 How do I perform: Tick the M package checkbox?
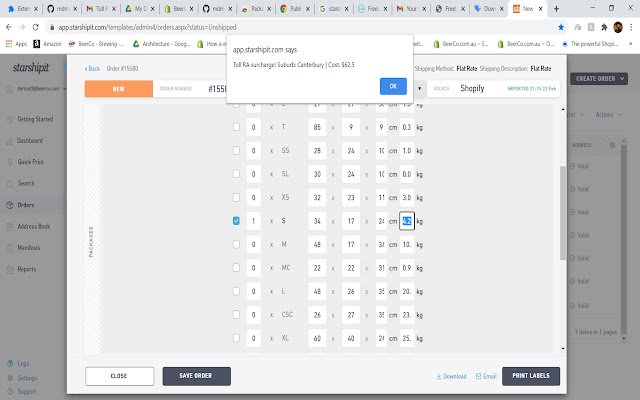click(236, 244)
